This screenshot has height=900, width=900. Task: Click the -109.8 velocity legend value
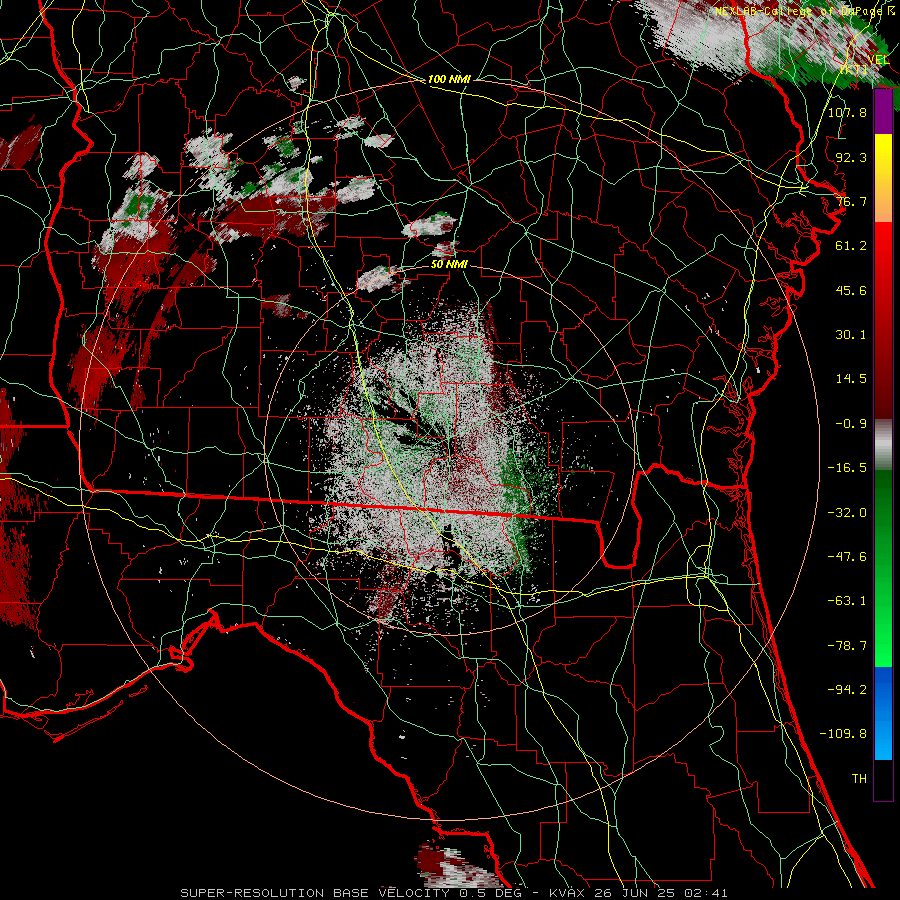point(844,734)
